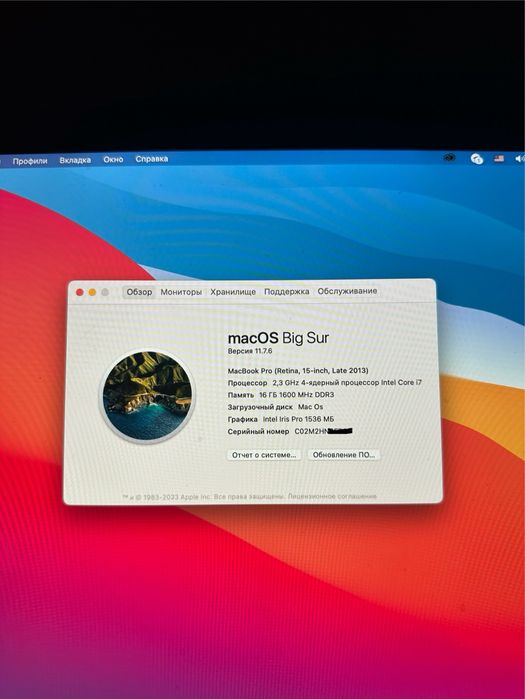
Task: Switch to the Мониторы tab
Action: (181, 292)
